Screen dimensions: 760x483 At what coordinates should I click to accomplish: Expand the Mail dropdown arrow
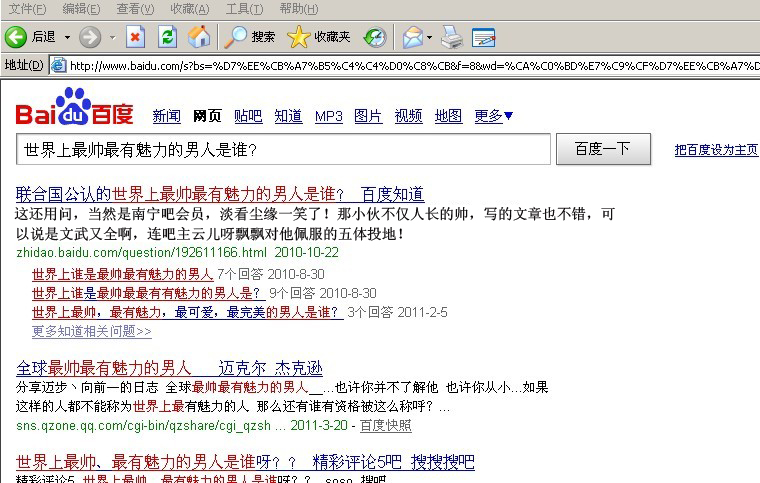tap(429, 37)
